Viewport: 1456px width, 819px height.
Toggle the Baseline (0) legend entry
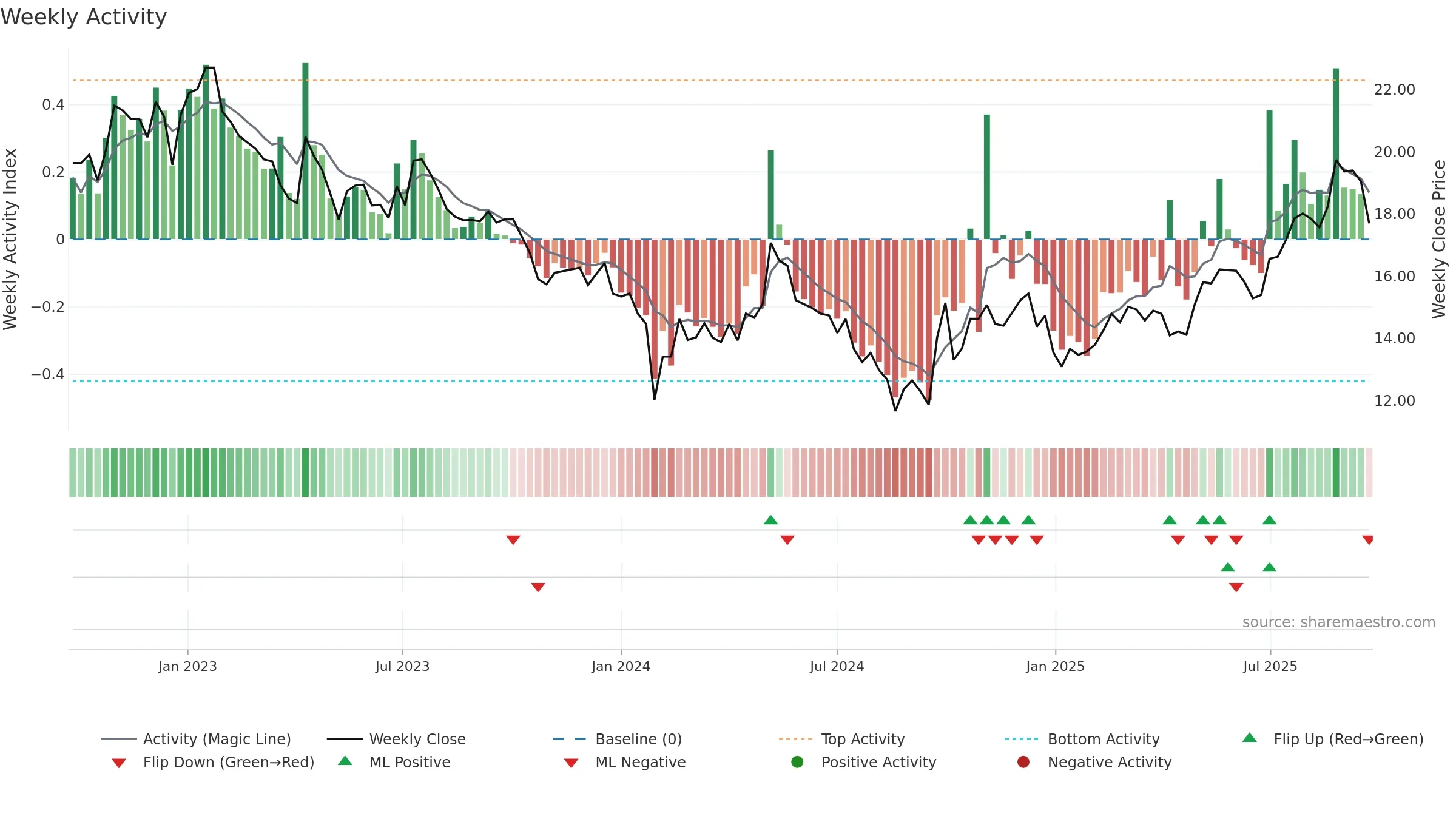(618, 739)
